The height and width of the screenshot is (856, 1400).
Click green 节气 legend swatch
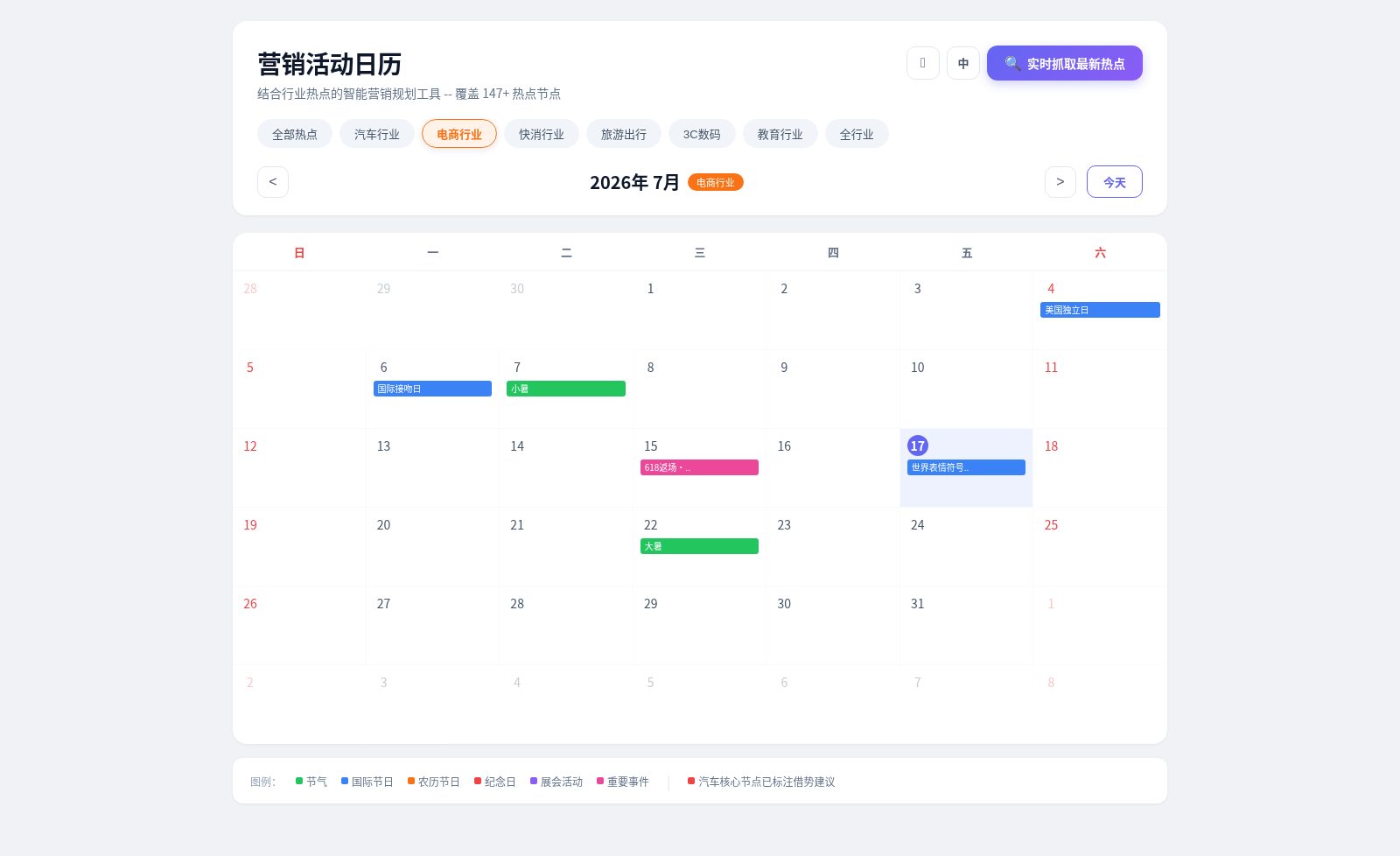[299, 781]
